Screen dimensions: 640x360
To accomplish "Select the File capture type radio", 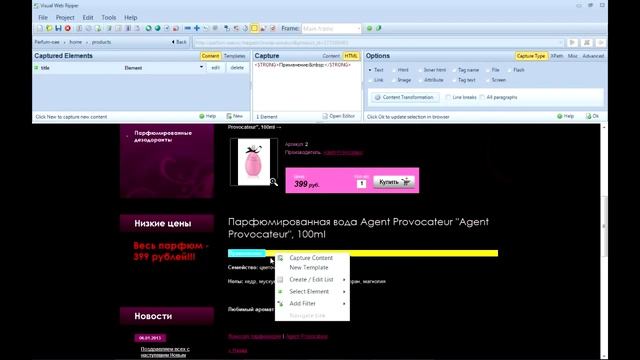I will 488,70.
